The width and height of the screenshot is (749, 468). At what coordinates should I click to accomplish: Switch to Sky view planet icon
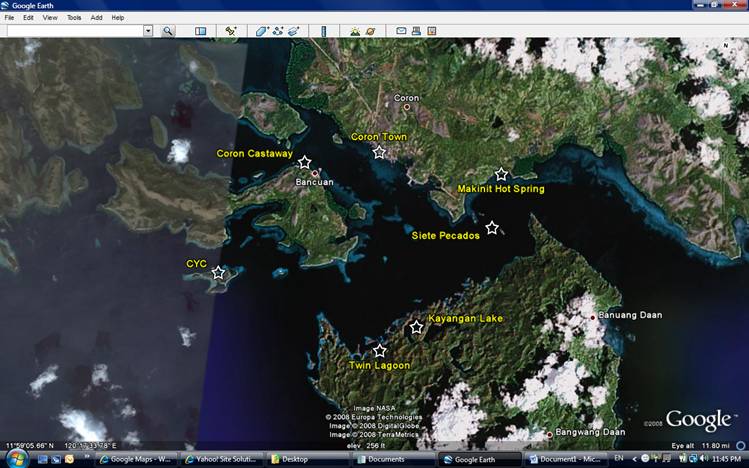[x=370, y=31]
